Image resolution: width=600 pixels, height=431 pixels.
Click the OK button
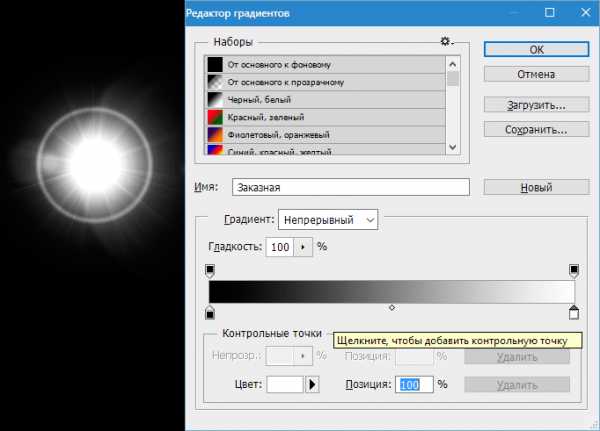pos(536,49)
